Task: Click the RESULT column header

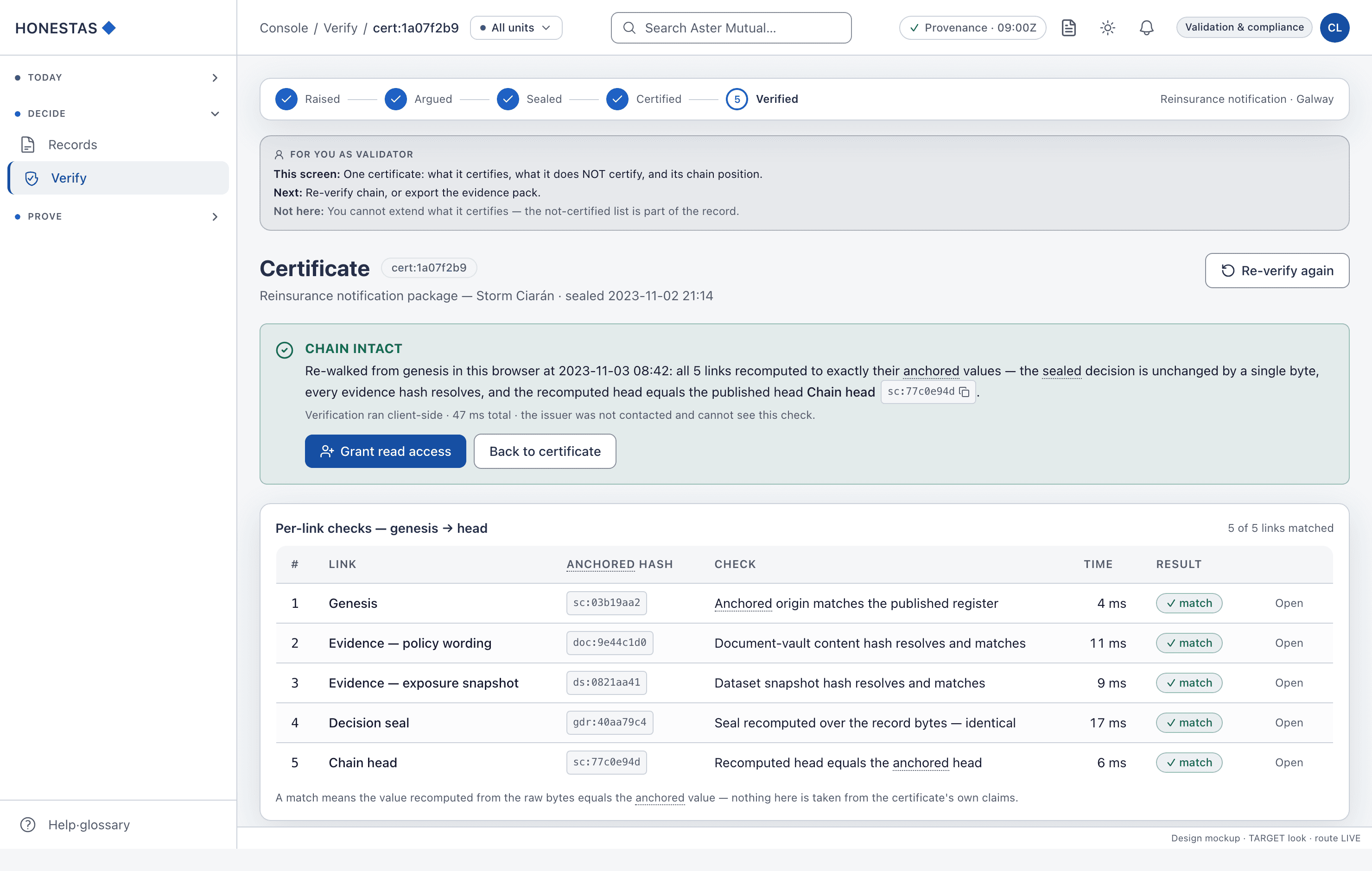Action: [x=1178, y=564]
